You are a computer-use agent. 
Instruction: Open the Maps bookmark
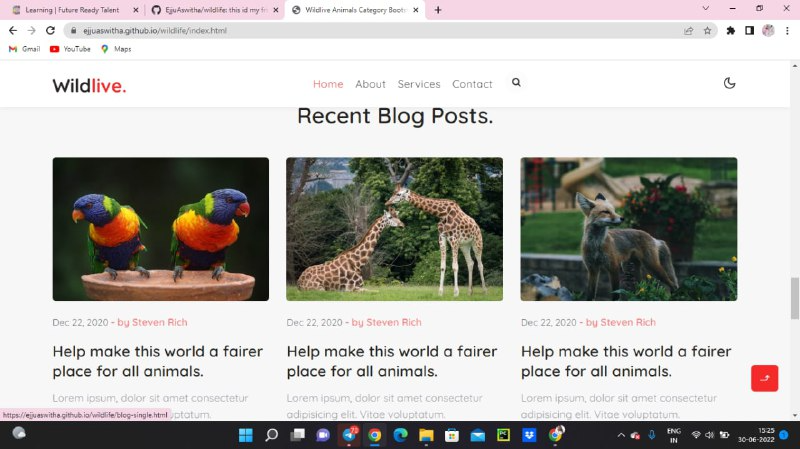click(x=116, y=49)
